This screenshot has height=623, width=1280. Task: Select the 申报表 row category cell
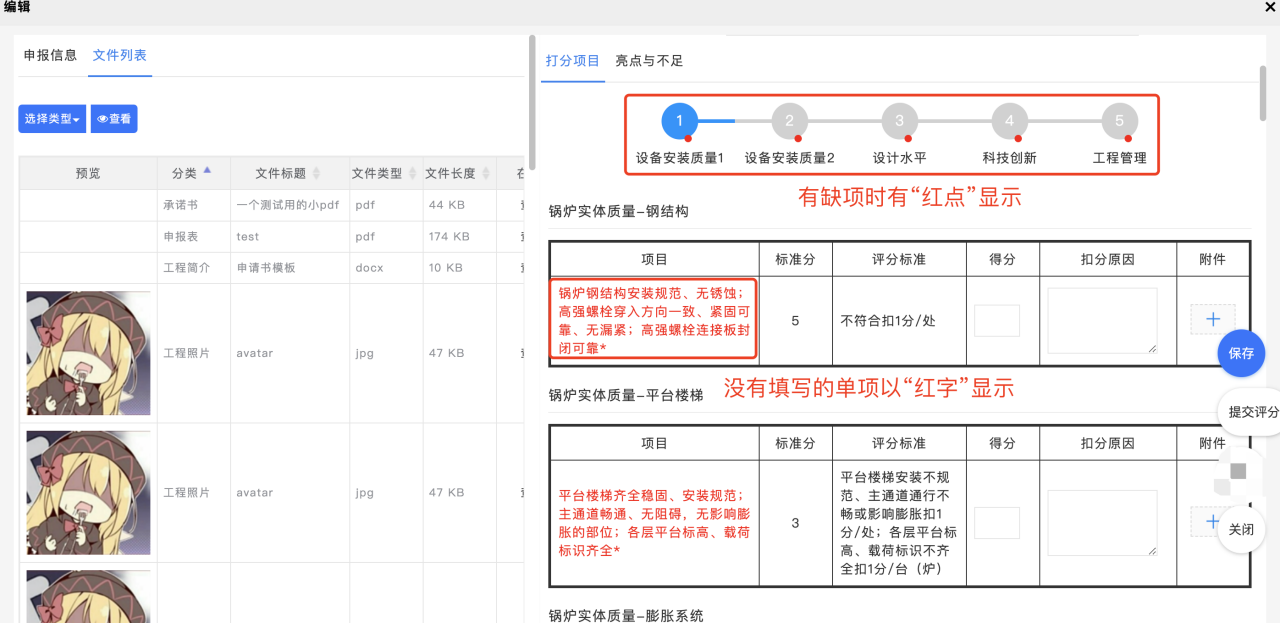coord(194,237)
